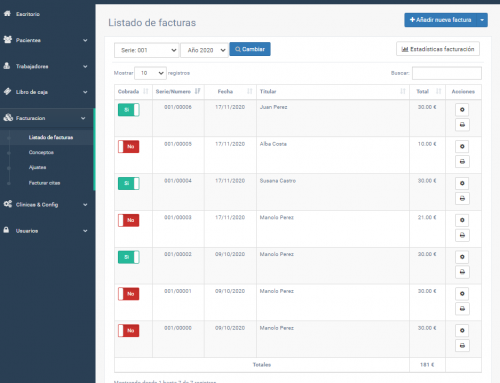Print invoice 001/00005 for Alba Costa

[x=462, y=162]
